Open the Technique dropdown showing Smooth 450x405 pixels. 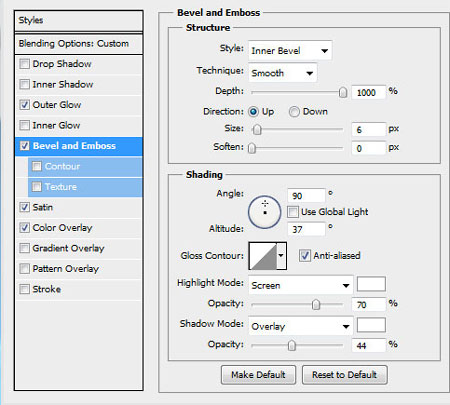283,73
